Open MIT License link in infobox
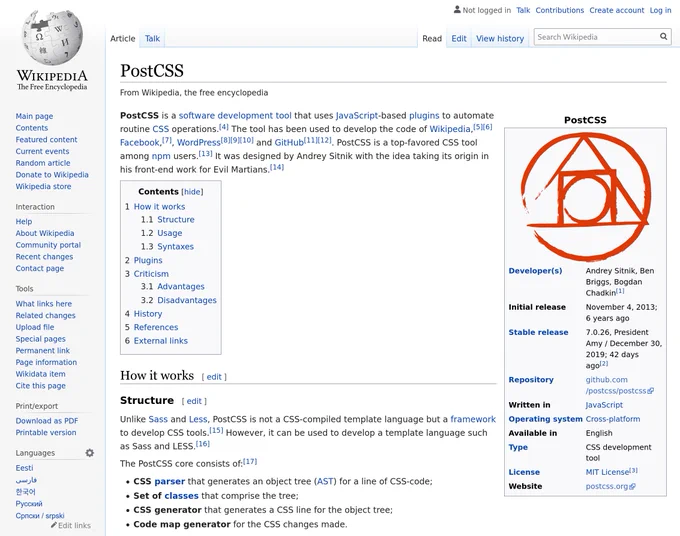 [x=607, y=472]
